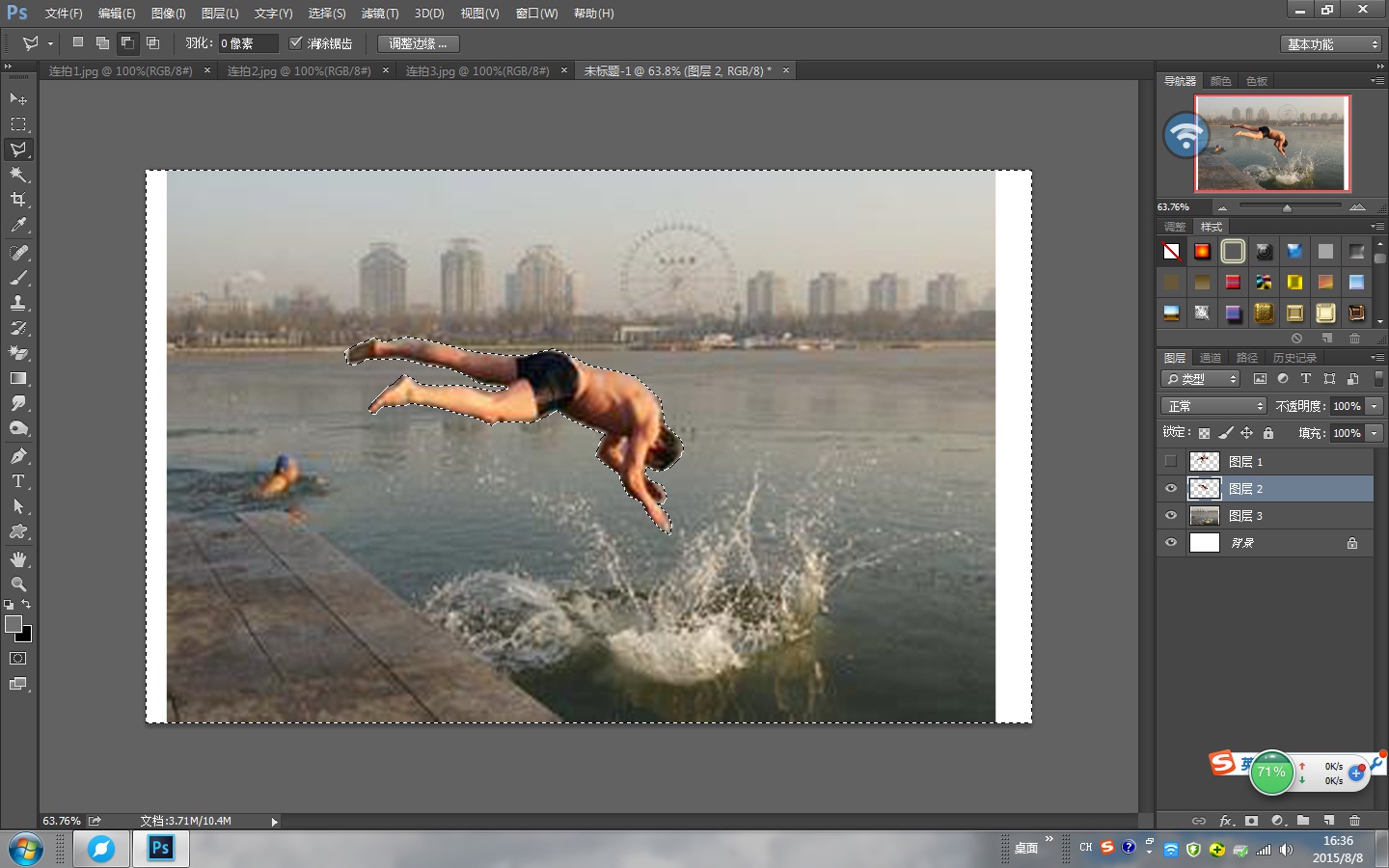
Task: Toggle lock all padlock icon
Action: [1268, 433]
